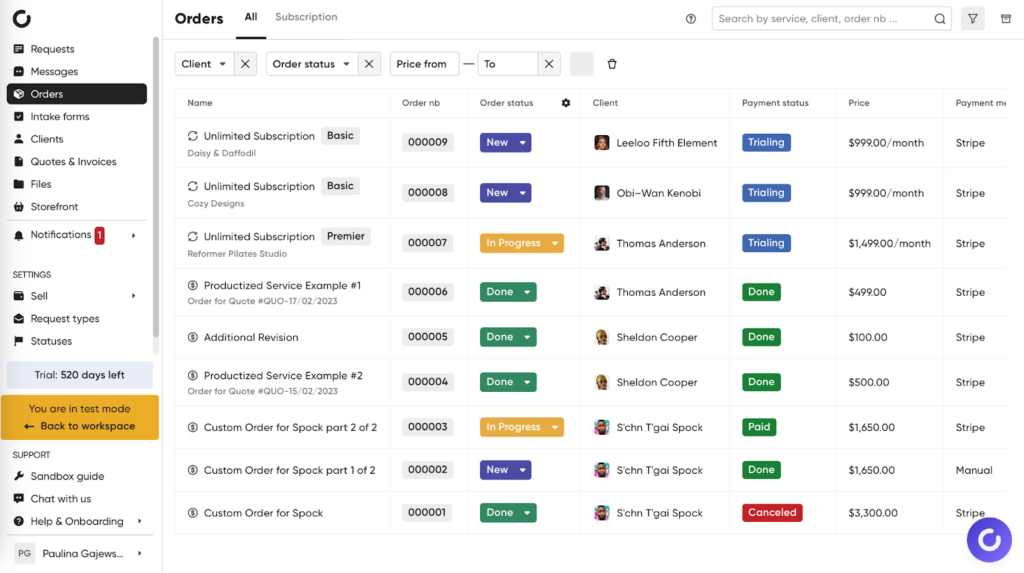Expand the Notifications submenu arrow
This screenshot has height=573, width=1024.
(134, 235)
